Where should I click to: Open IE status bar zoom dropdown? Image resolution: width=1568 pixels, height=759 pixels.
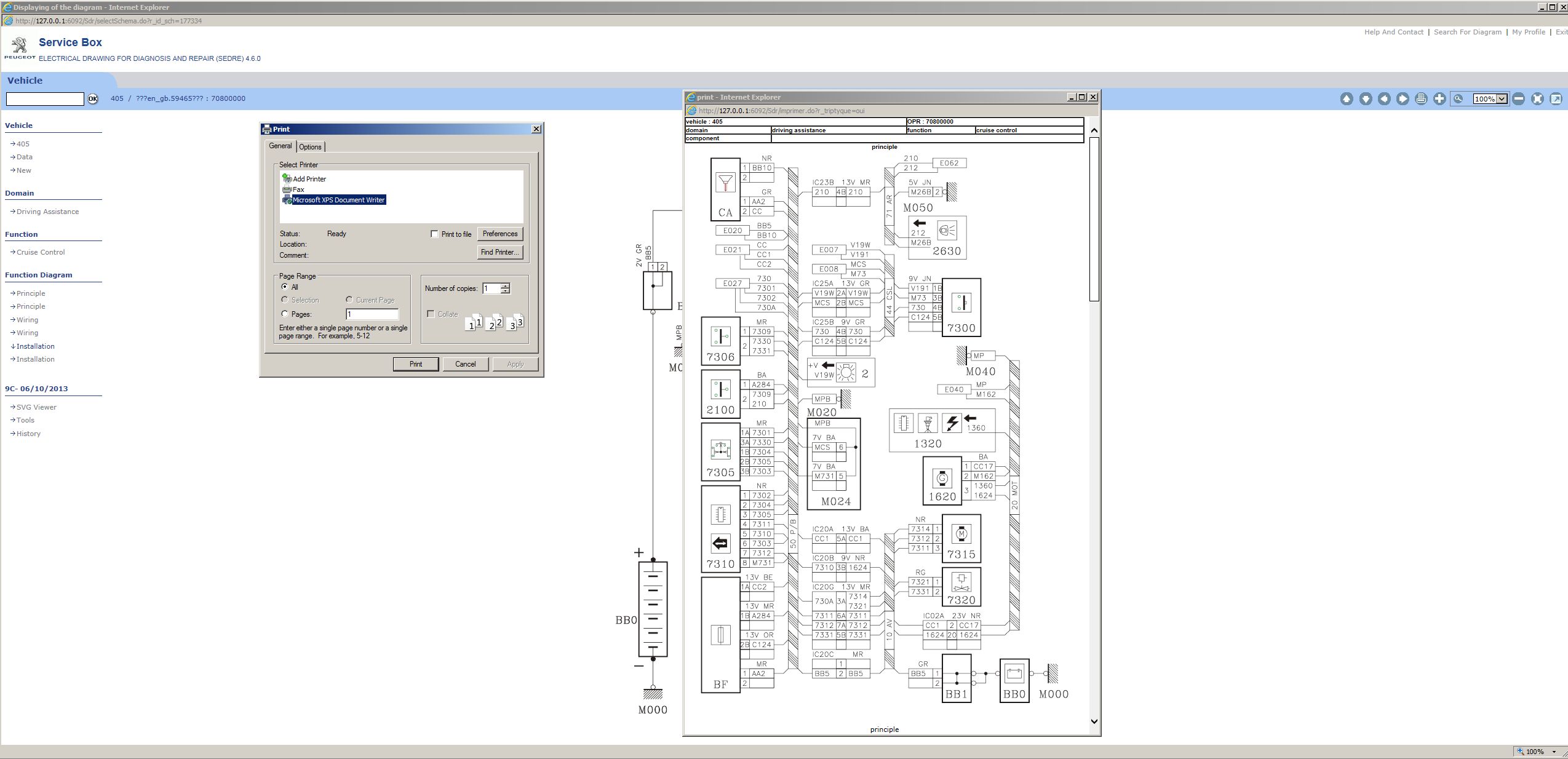[x=1554, y=752]
